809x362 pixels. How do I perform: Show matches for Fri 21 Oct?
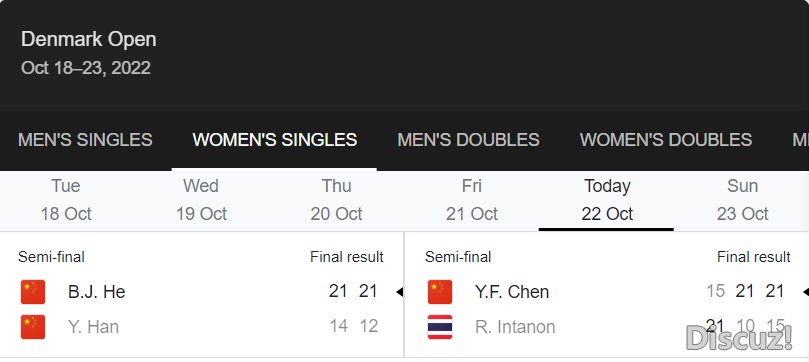click(x=472, y=200)
